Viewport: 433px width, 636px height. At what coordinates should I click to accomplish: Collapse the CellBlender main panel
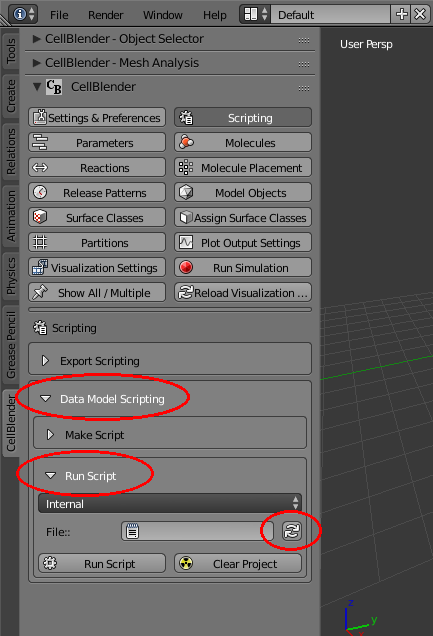point(37,87)
